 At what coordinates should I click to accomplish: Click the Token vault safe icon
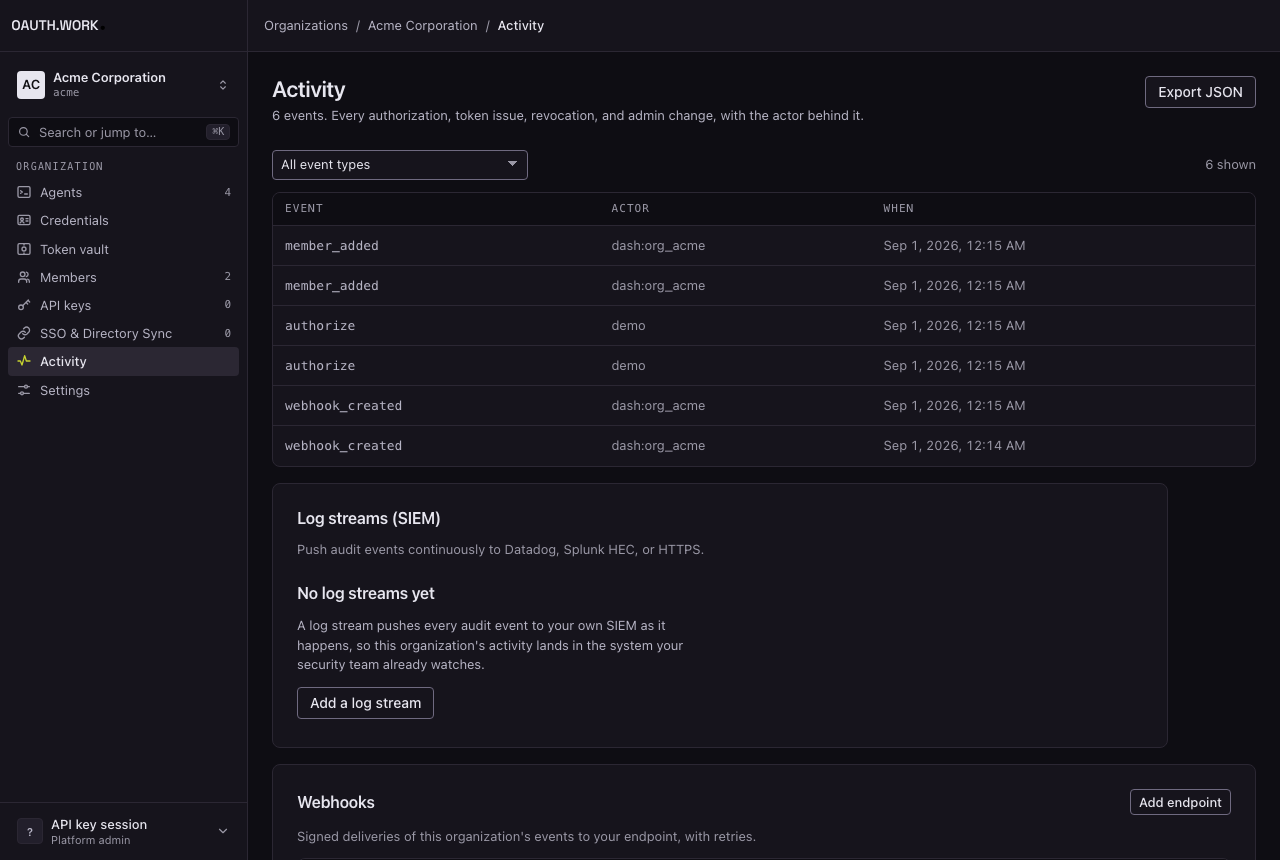tap(24, 249)
